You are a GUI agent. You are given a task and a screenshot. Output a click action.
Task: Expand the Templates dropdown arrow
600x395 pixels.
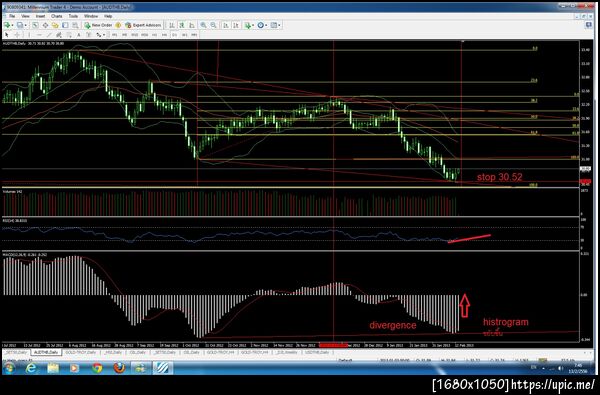coord(279,25)
